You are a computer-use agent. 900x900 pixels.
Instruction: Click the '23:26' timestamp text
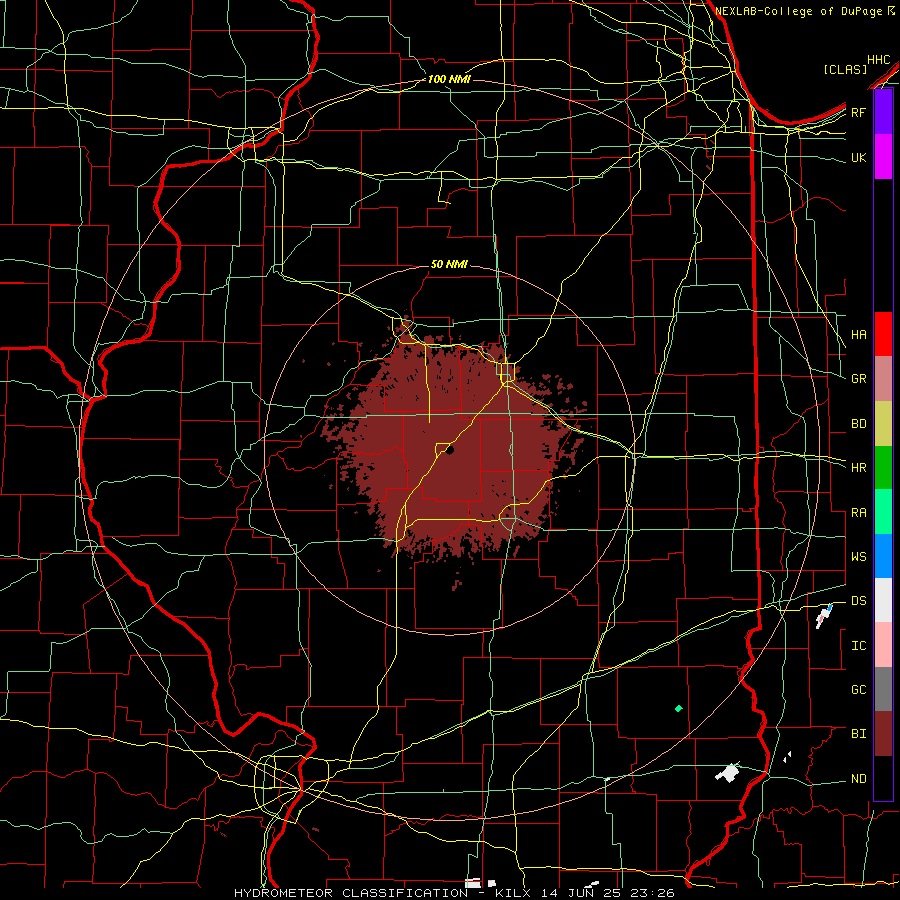pos(651,893)
